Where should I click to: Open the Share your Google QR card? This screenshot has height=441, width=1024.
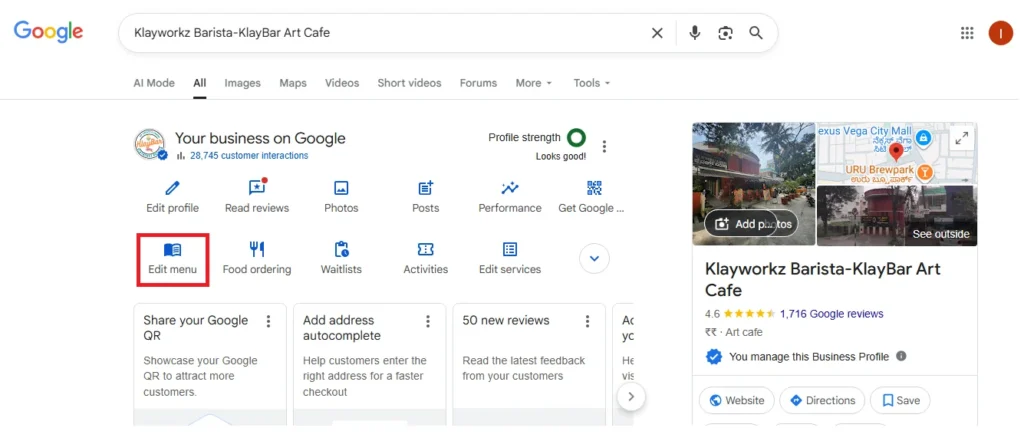click(x=210, y=364)
